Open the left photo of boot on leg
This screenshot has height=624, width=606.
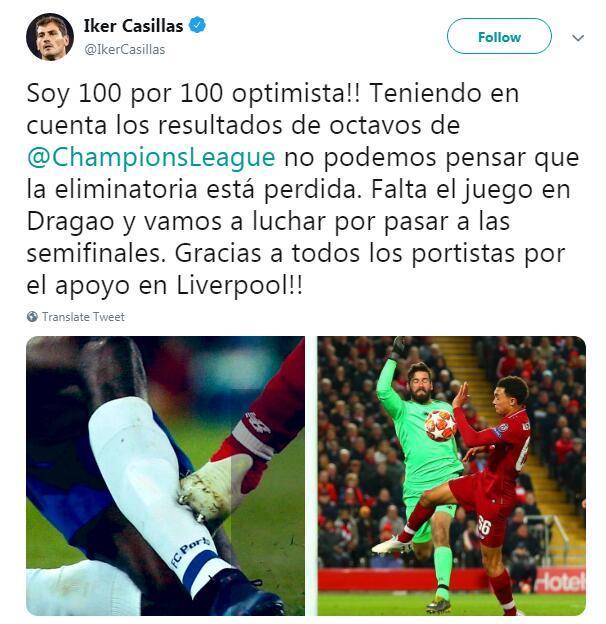click(166, 476)
